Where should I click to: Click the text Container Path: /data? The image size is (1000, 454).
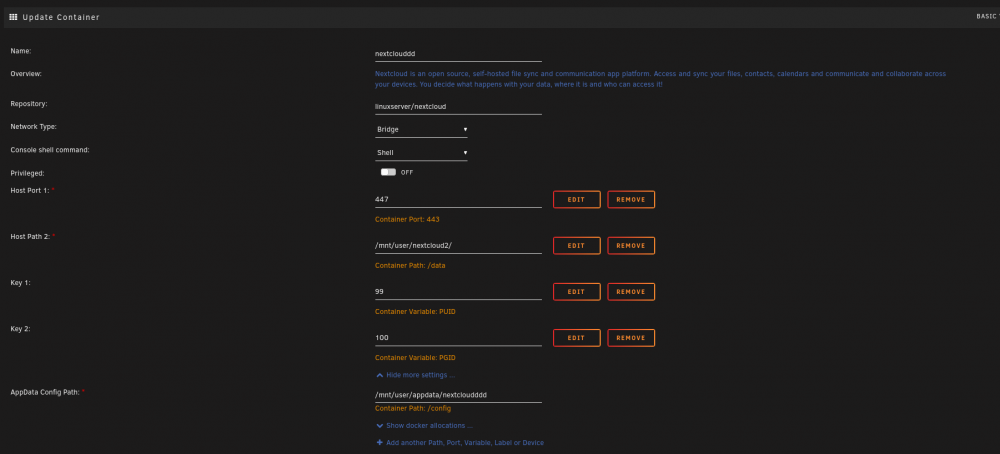(x=410, y=265)
